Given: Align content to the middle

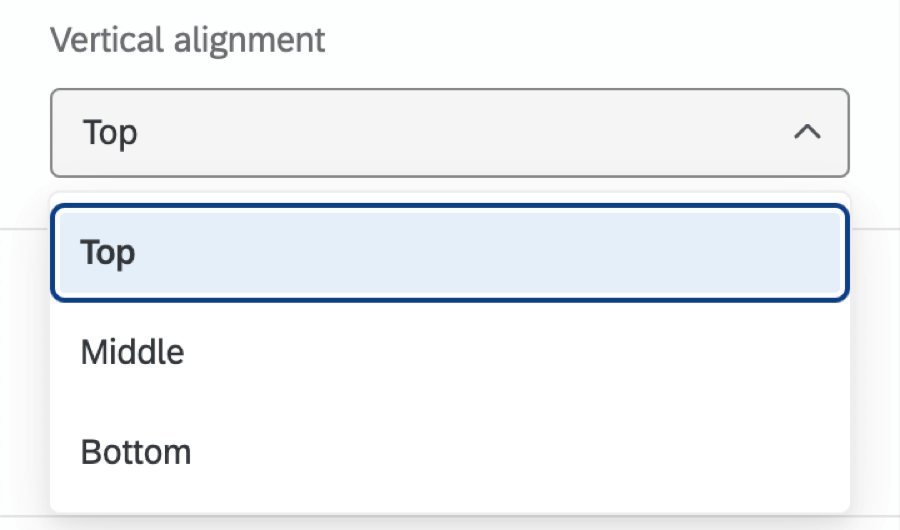Looking at the screenshot, I should click(133, 352).
